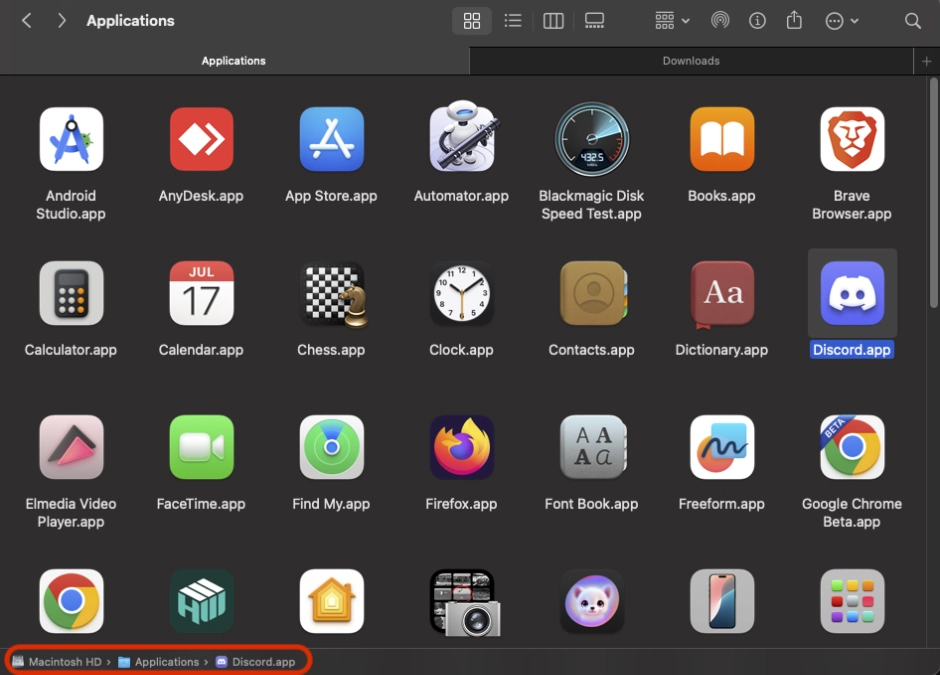Click the Contacts.app name label
The image size is (940, 675).
(591, 349)
